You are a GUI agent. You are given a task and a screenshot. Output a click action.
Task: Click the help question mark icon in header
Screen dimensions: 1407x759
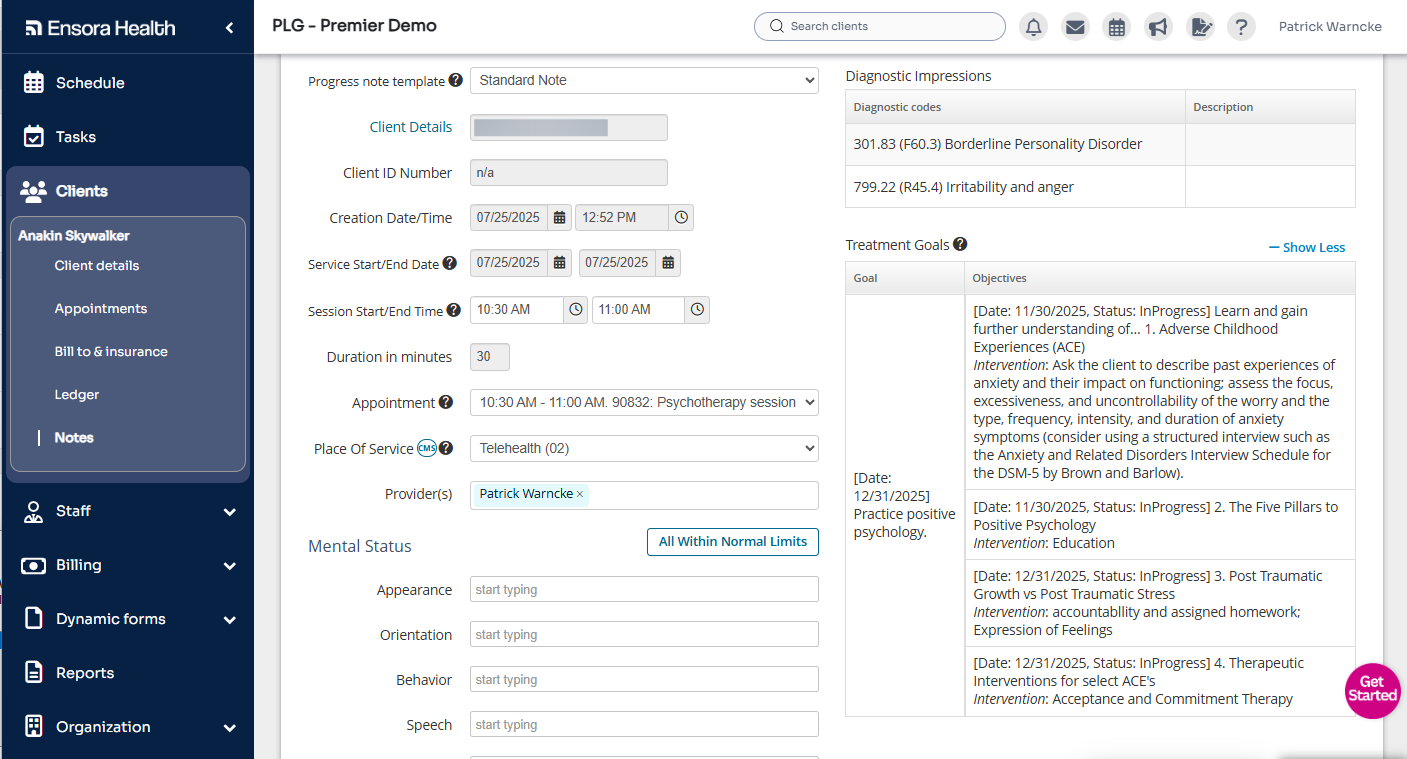tap(1241, 27)
